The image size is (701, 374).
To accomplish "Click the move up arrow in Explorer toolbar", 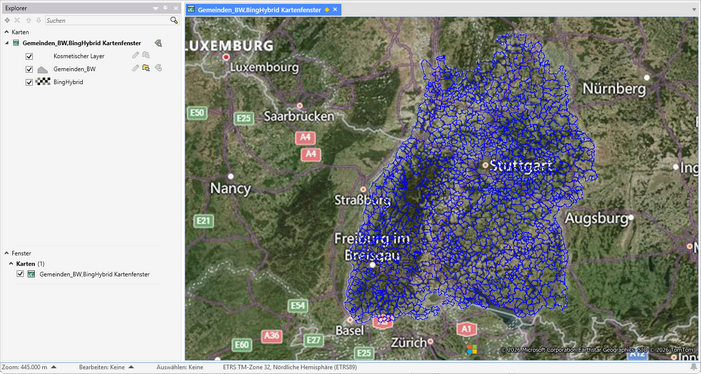I will (x=29, y=21).
